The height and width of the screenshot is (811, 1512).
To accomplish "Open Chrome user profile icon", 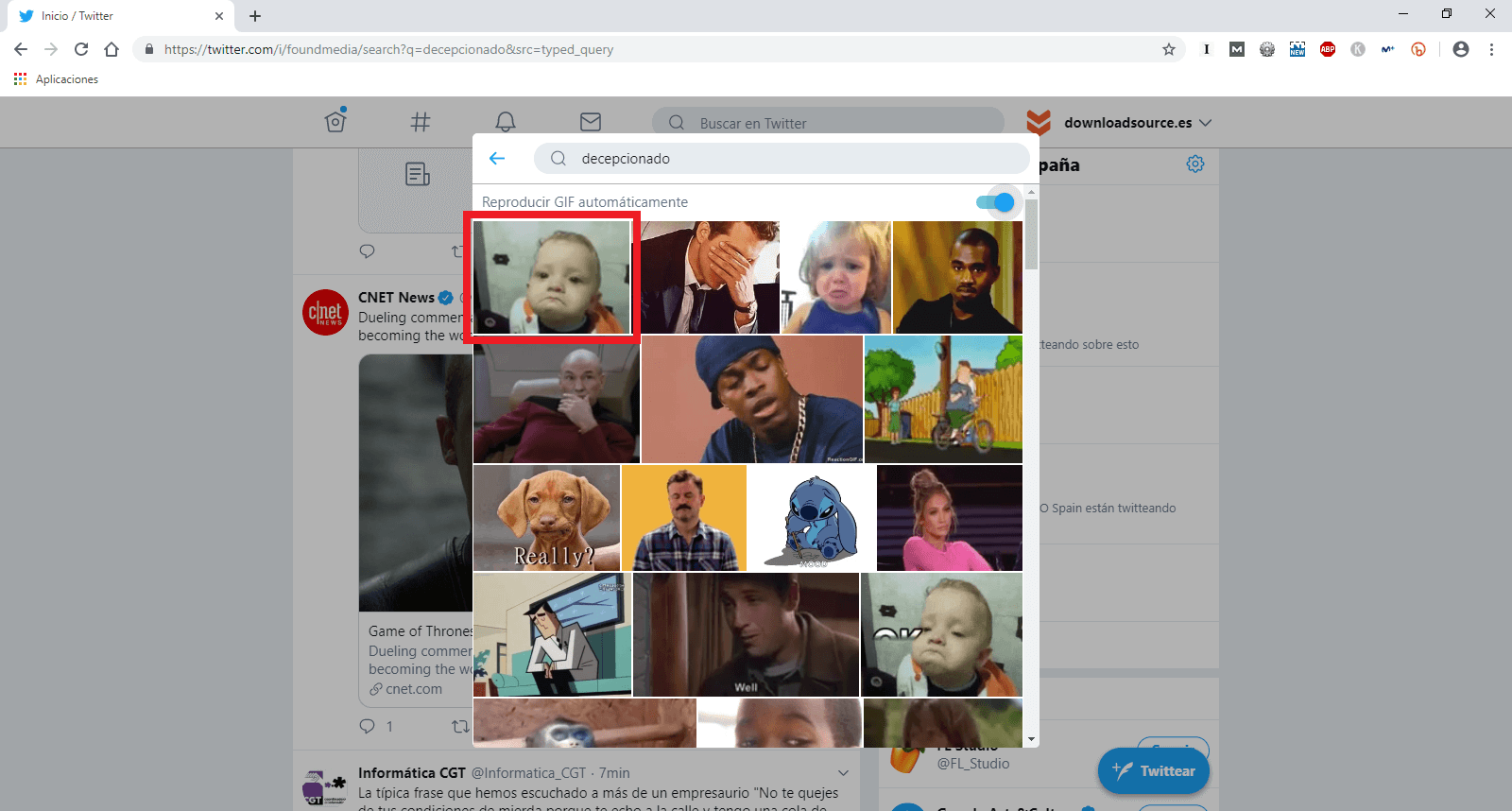I will tap(1461, 49).
